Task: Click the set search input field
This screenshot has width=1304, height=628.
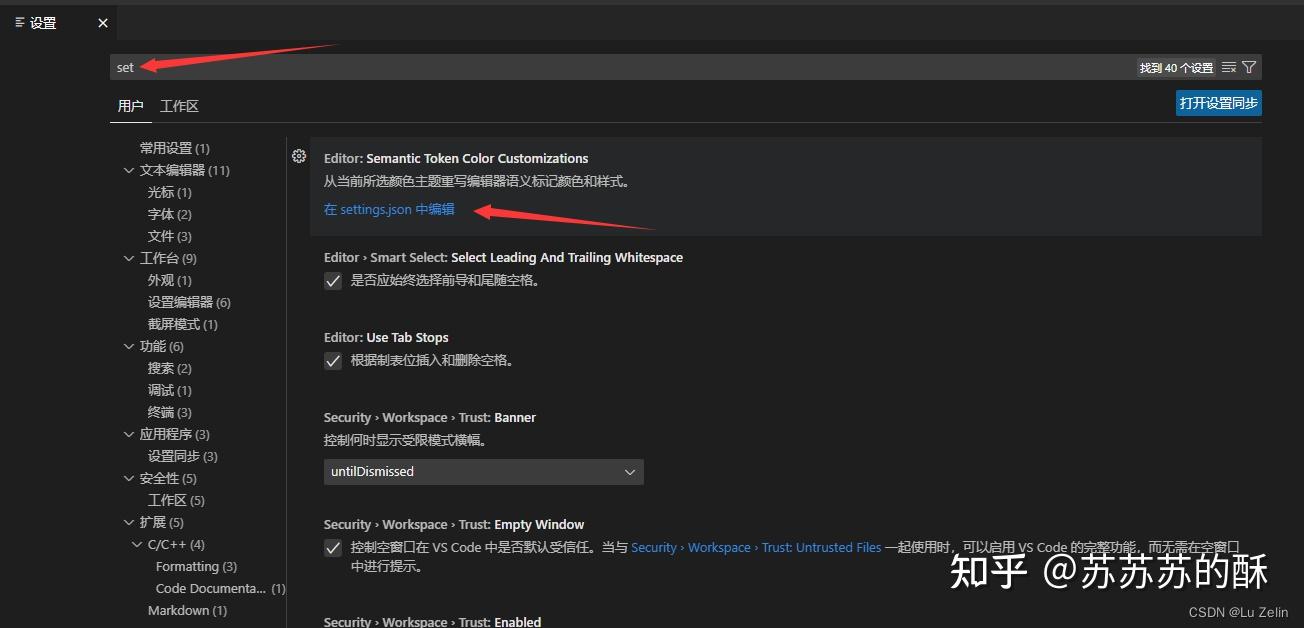Action: click(x=400, y=67)
